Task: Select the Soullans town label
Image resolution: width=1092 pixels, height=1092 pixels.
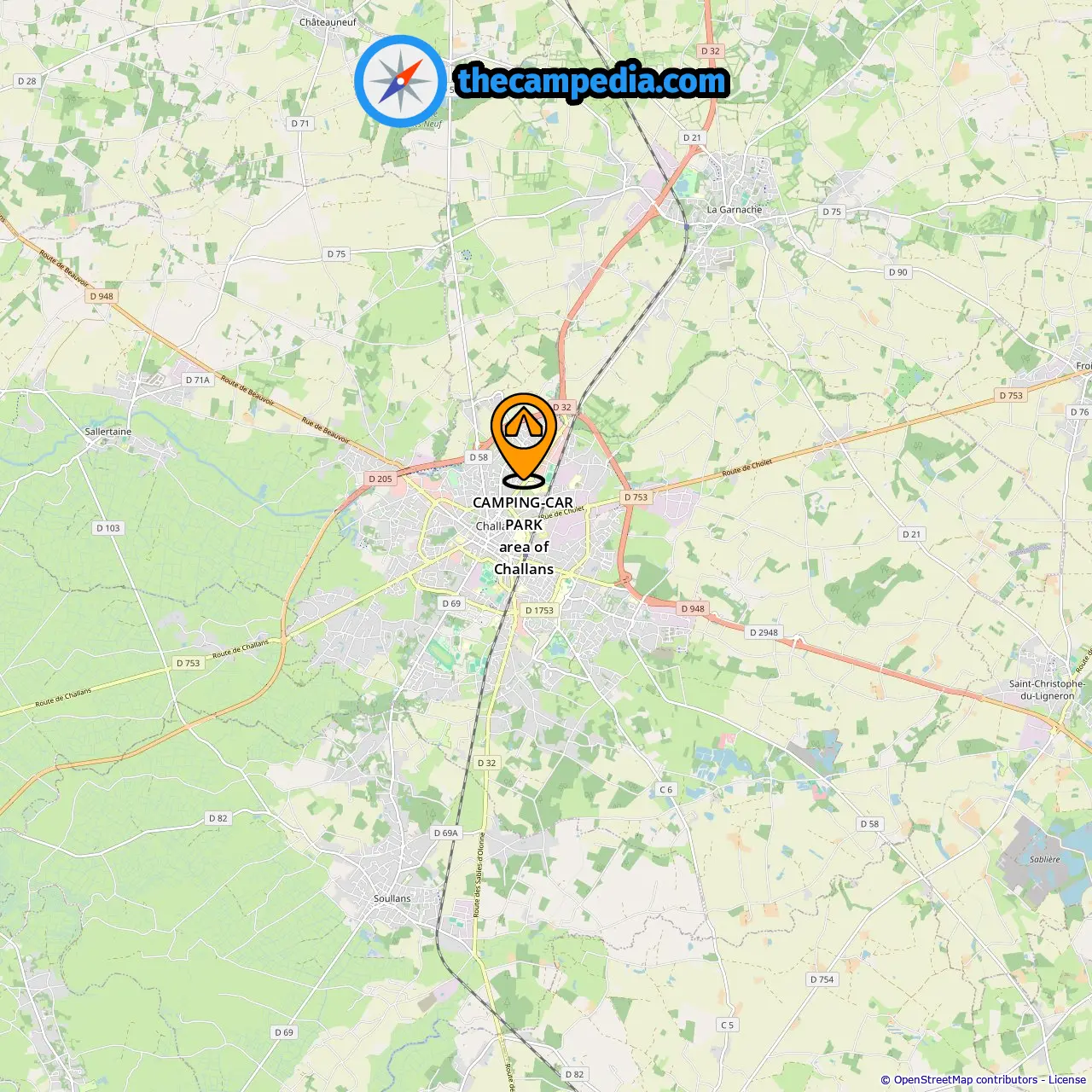Action: click(392, 898)
